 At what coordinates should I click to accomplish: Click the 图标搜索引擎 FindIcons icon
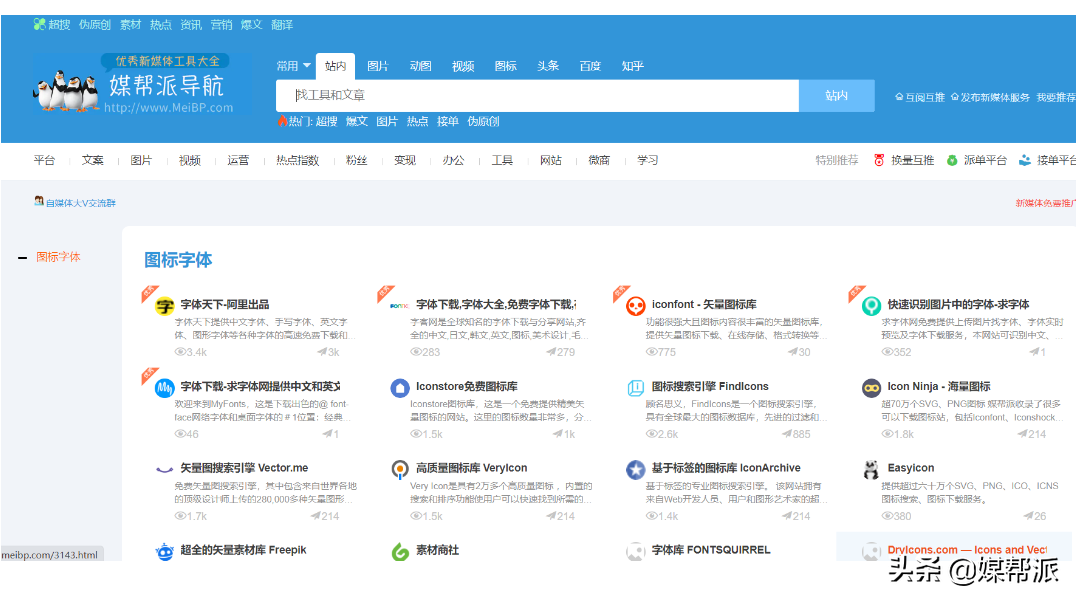tap(635, 388)
